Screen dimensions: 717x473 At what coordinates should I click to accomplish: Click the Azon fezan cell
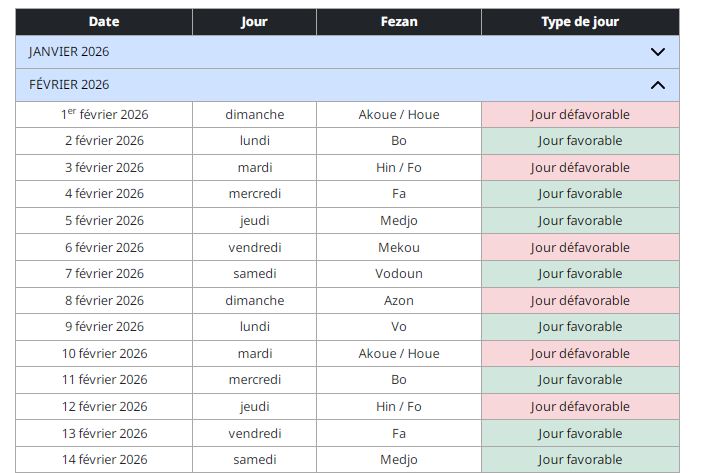[399, 301]
